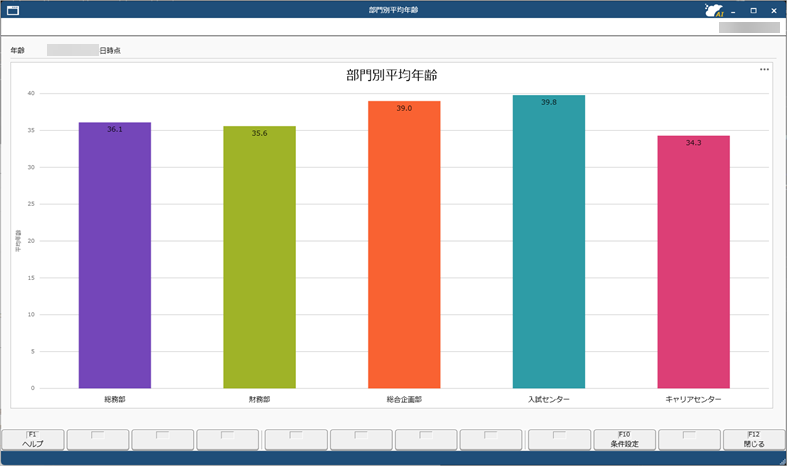The height and width of the screenshot is (466, 788).
Task: Click the F12 閉じる button
Action: [754, 439]
